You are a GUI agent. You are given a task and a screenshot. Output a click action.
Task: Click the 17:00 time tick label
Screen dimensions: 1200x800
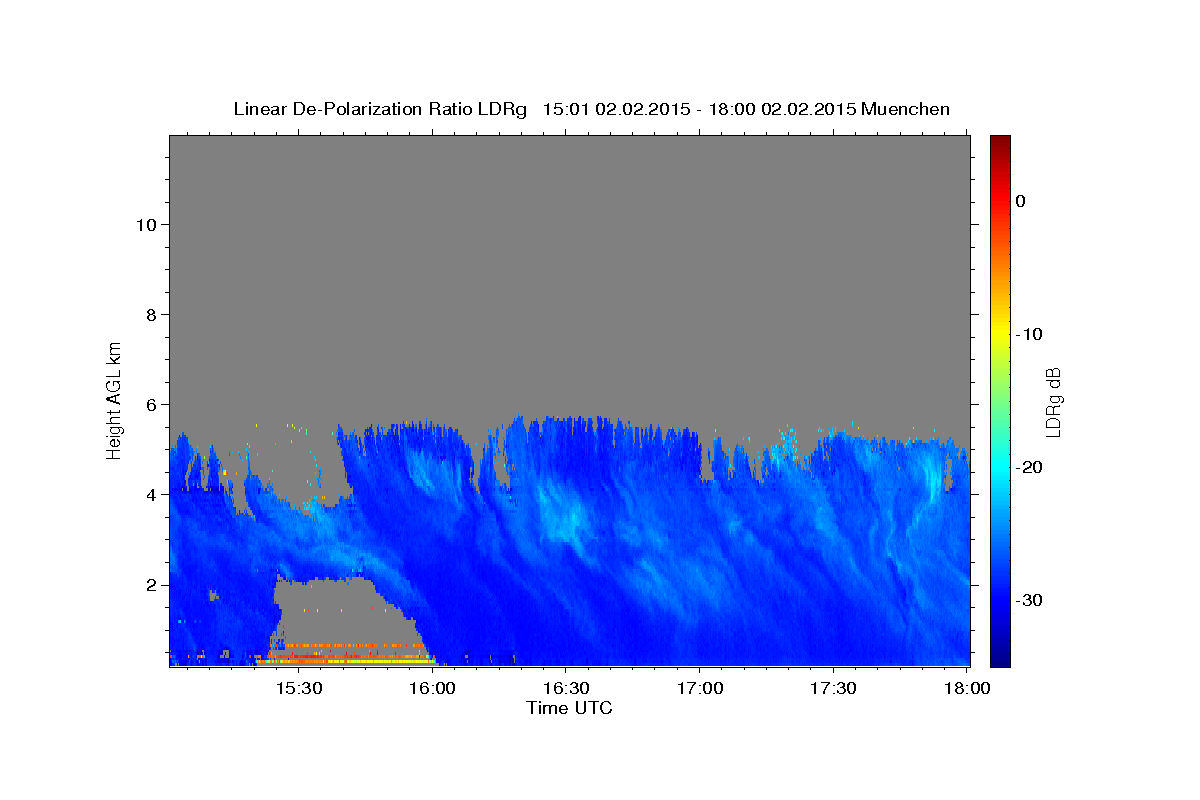pos(699,688)
